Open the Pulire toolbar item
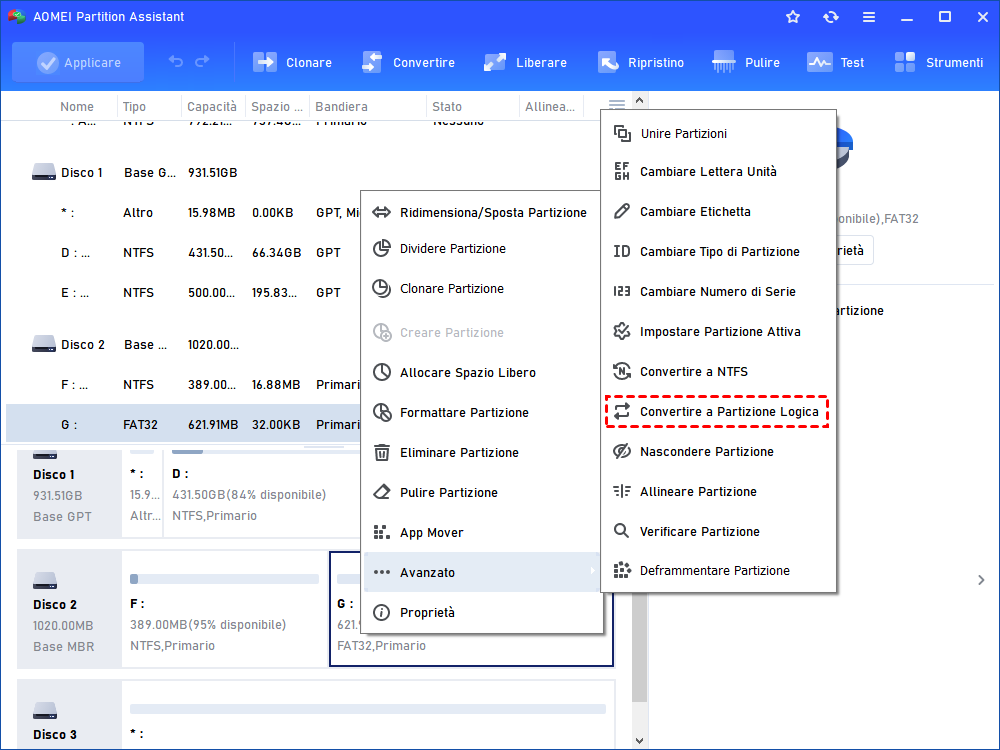 pyautogui.click(x=746, y=62)
